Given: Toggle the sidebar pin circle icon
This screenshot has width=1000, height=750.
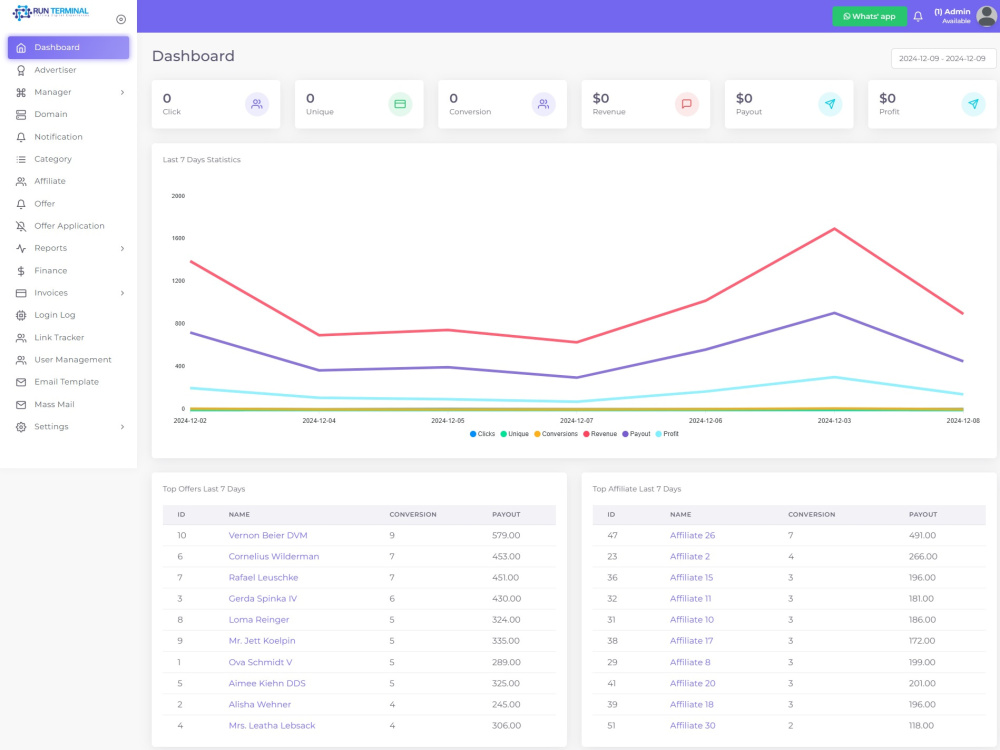Looking at the screenshot, I should (121, 20).
